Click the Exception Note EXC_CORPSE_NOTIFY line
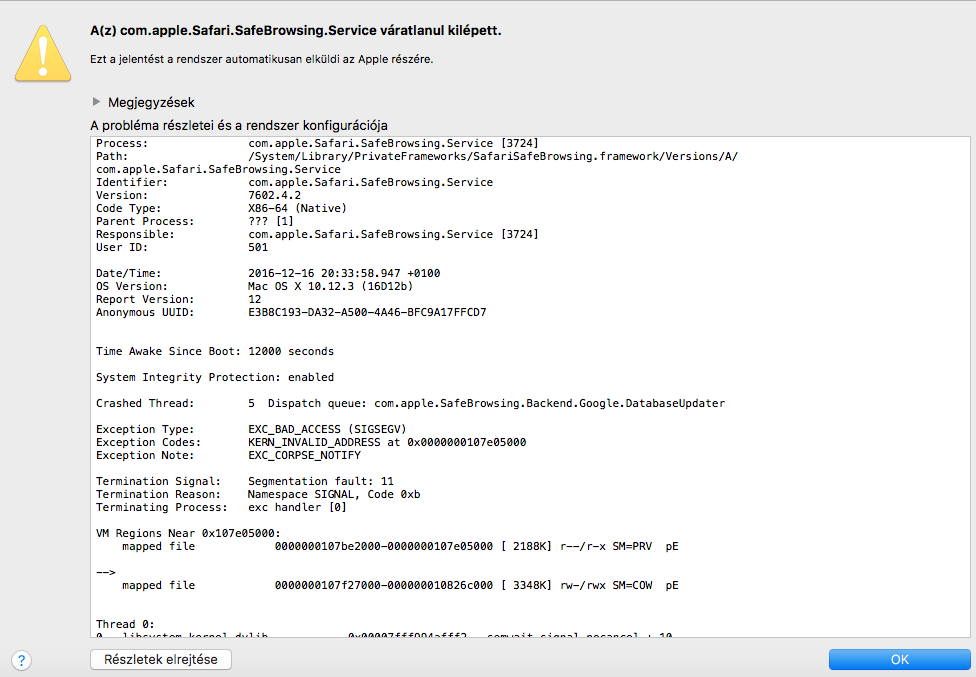 (x=228, y=455)
